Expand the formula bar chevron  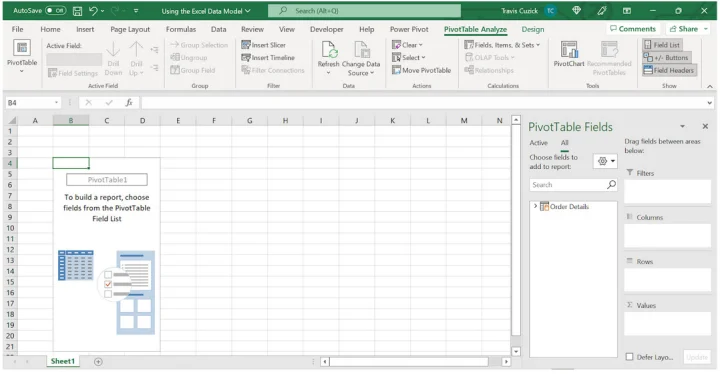710,103
